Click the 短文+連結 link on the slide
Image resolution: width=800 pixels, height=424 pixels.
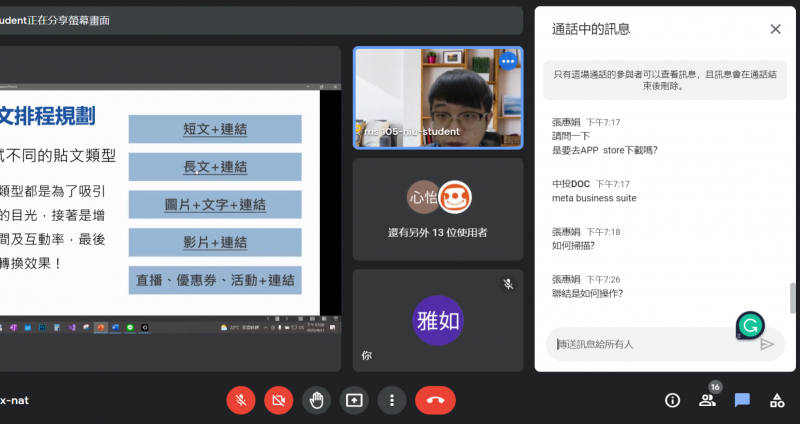click(x=215, y=129)
